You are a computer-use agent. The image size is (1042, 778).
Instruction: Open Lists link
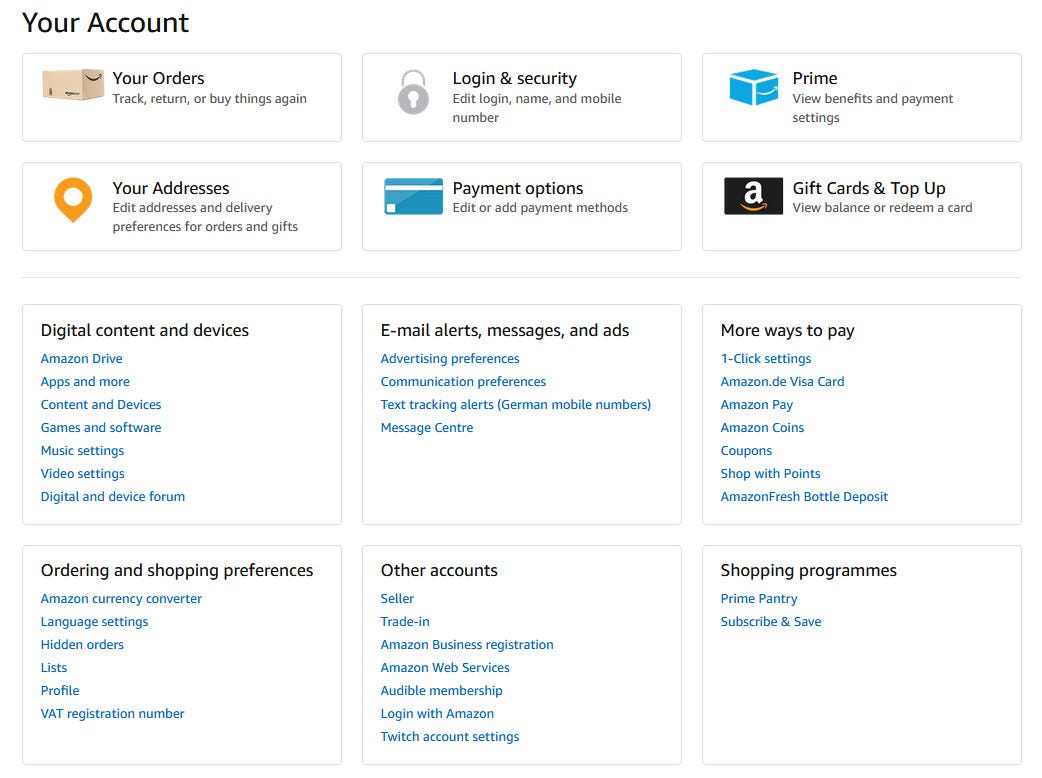click(54, 668)
